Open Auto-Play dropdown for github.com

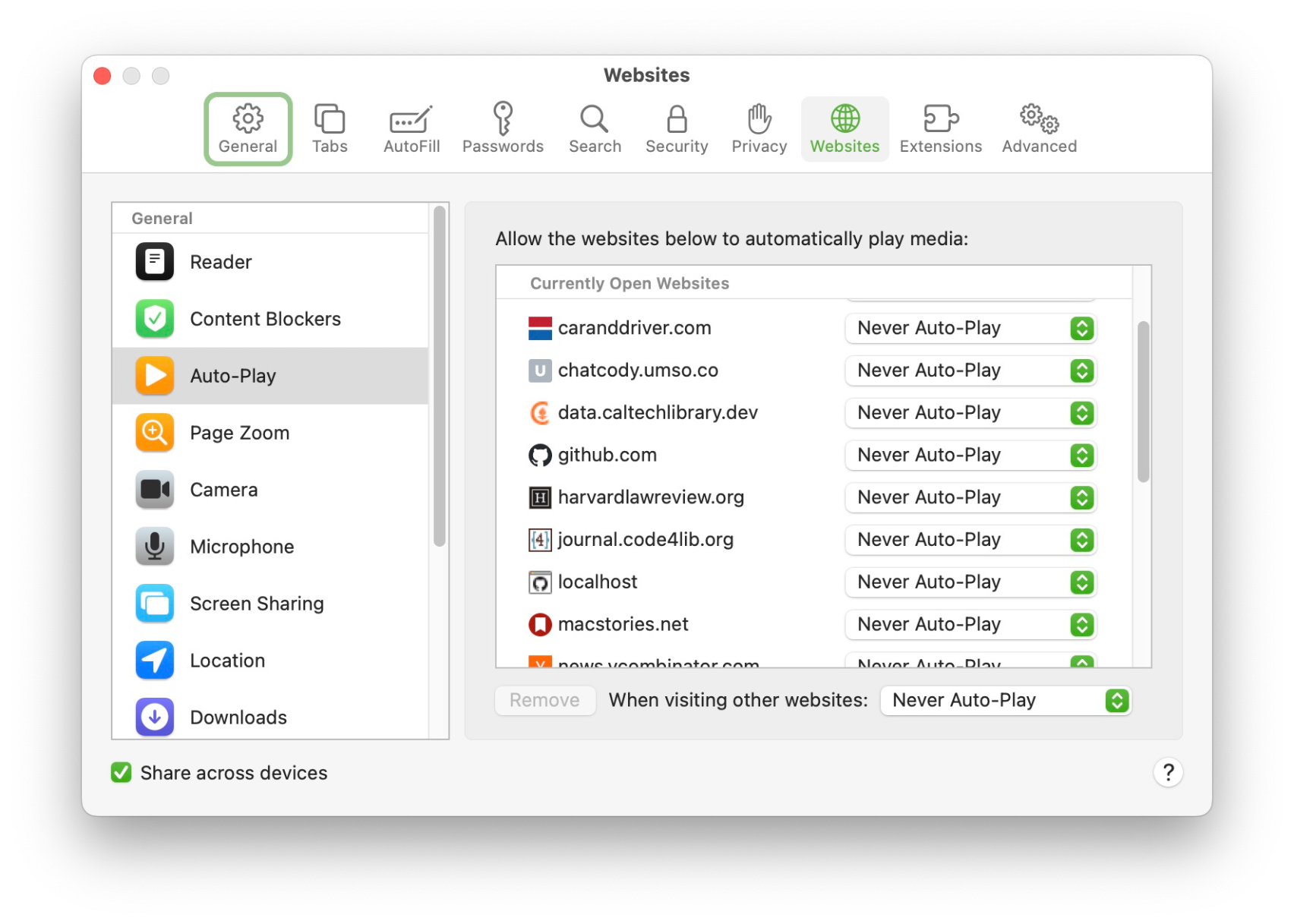click(970, 456)
